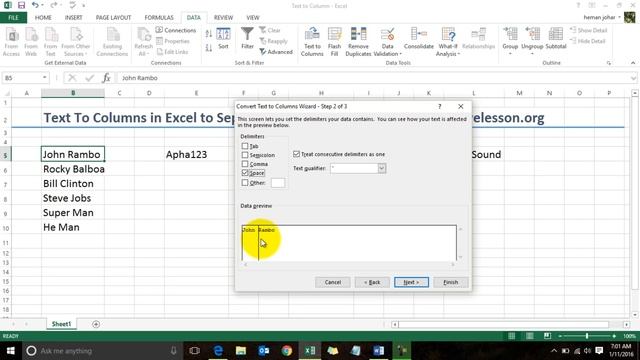Image resolution: width=640 pixels, height=360 pixels.
Task: Toggle Treat consecutive delimiters as one
Action: (x=297, y=154)
